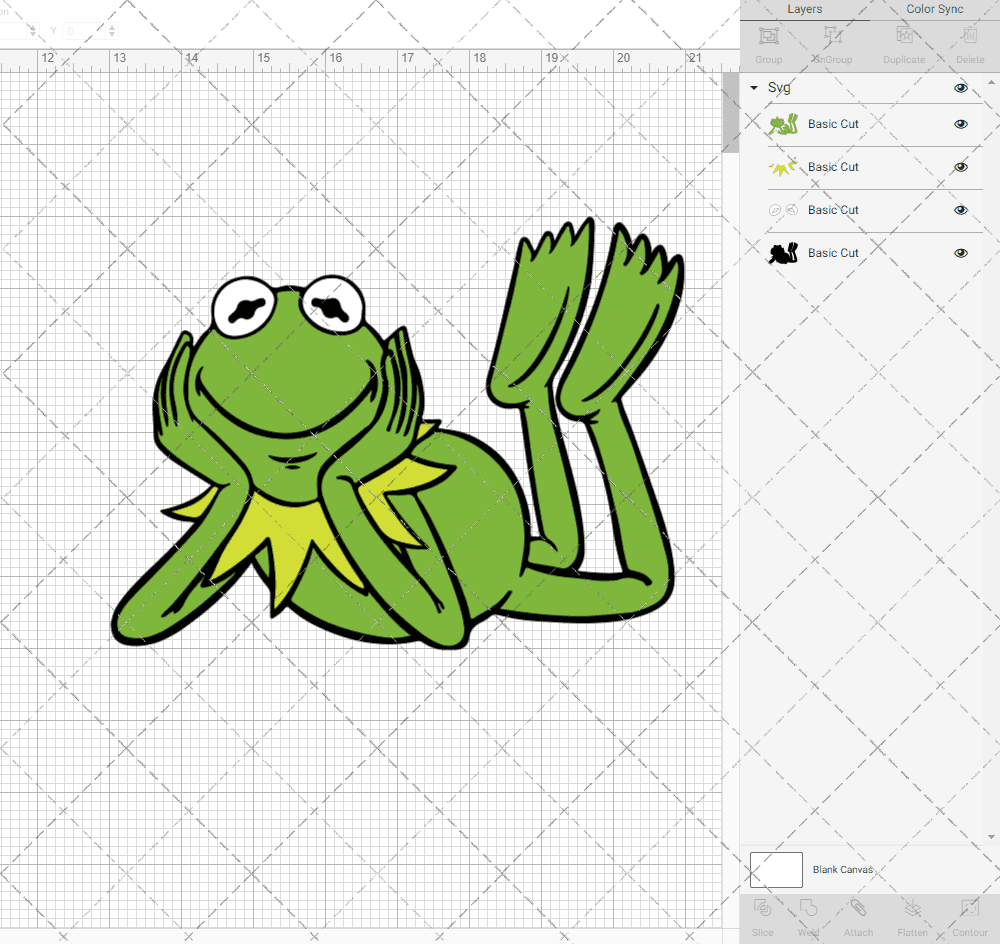The width and height of the screenshot is (1000, 944).
Task: Click the Blank Canvas label
Action: click(842, 870)
